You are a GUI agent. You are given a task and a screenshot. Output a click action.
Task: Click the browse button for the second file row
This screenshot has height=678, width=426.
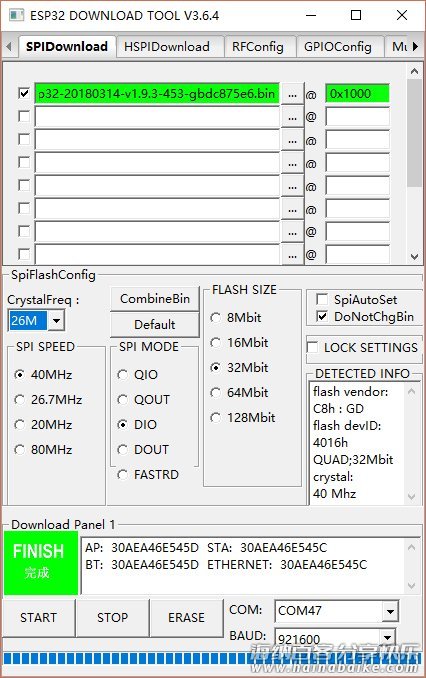pos(292,117)
